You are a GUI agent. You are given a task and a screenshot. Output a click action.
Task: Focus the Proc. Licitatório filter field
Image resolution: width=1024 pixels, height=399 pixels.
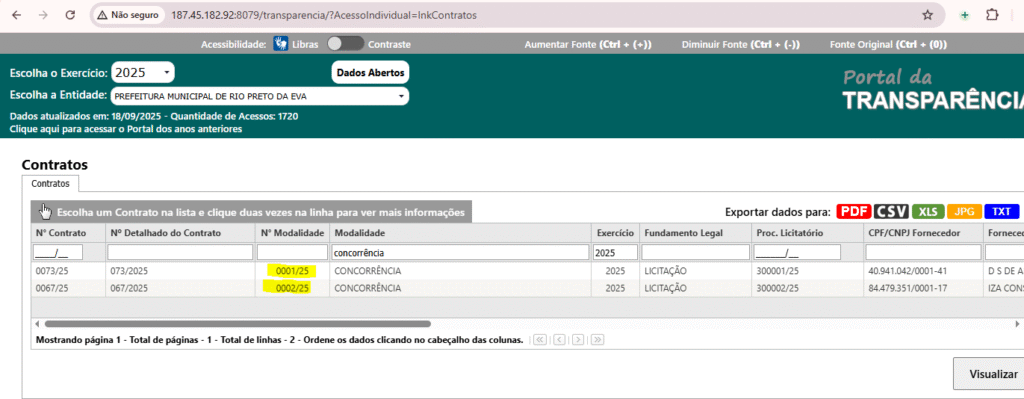point(797,252)
